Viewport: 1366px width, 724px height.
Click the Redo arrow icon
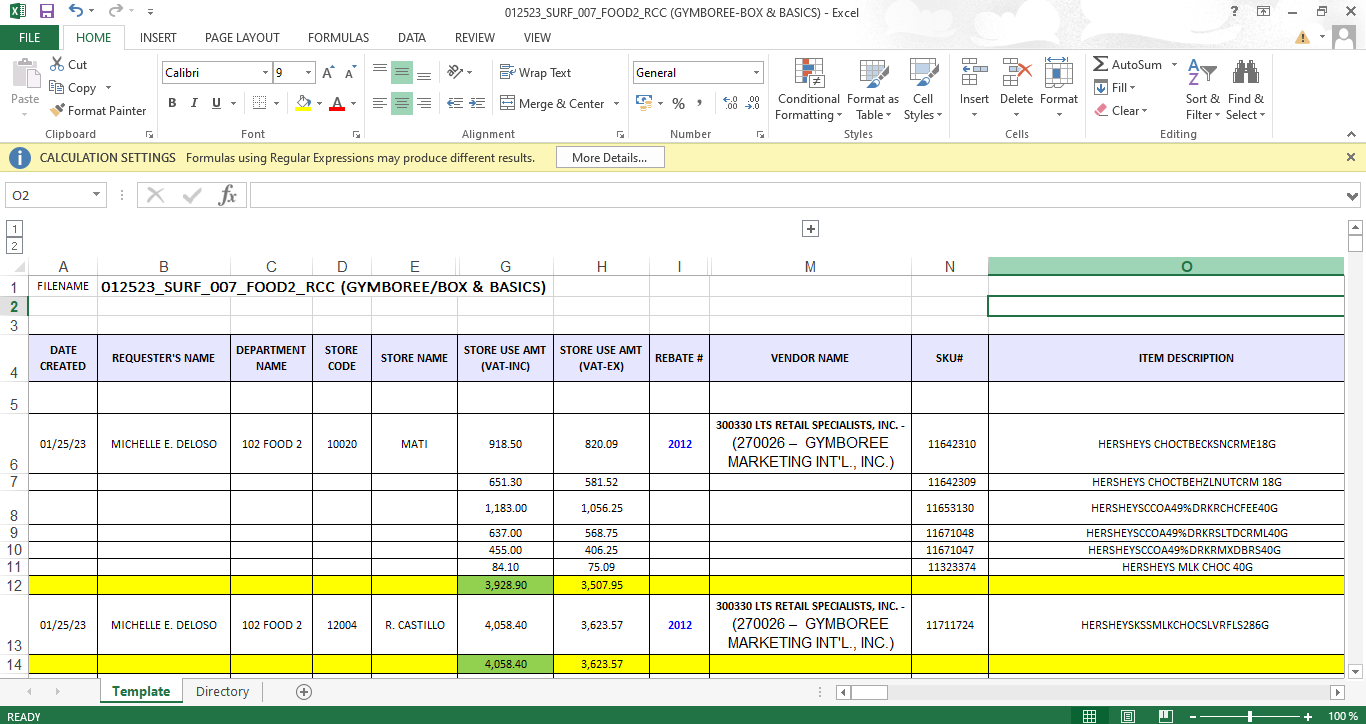coord(115,11)
